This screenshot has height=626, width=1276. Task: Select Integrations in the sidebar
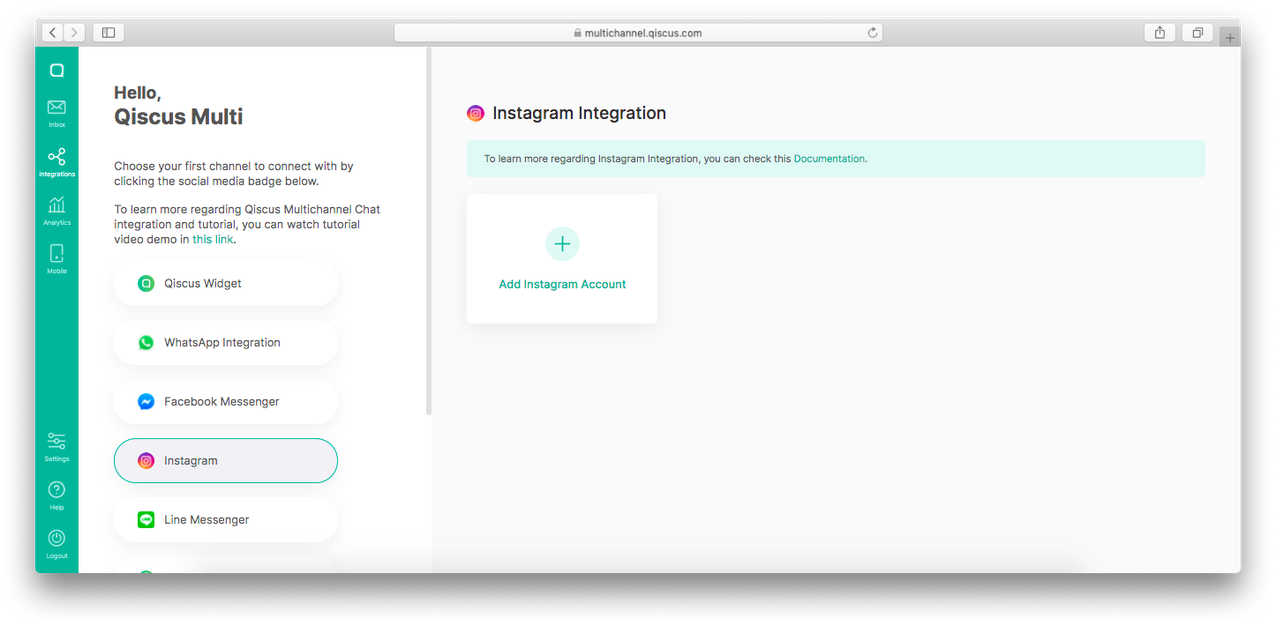[56, 162]
